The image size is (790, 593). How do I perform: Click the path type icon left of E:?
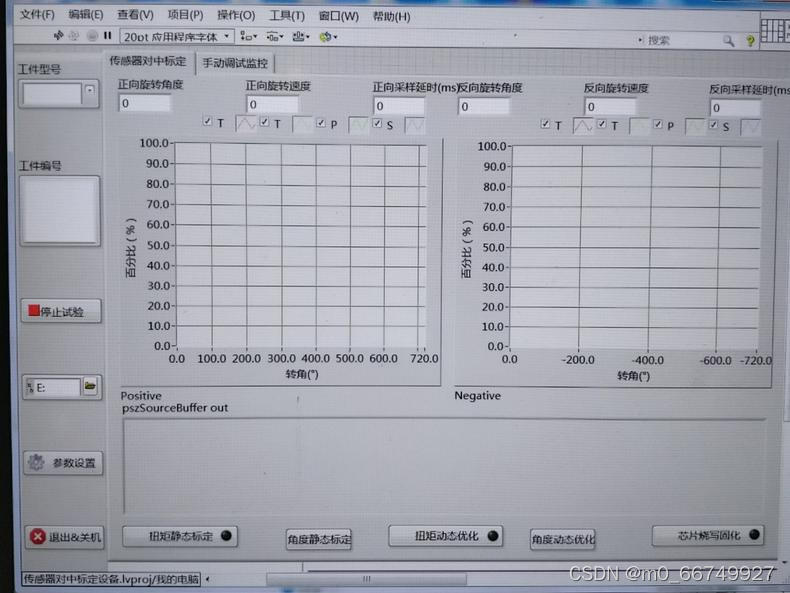pyautogui.click(x=30, y=387)
